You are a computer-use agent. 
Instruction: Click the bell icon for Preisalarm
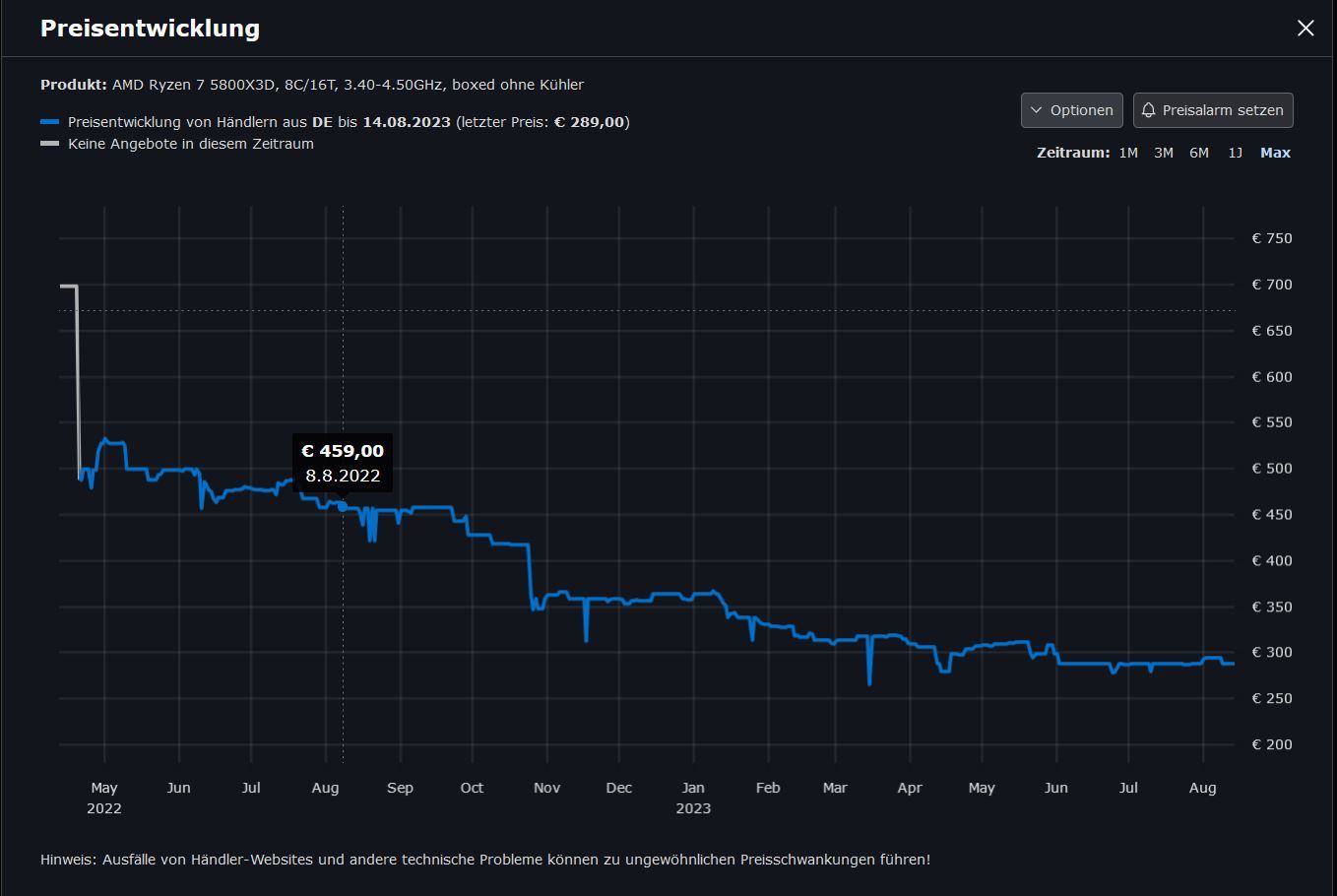[1149, 110]
